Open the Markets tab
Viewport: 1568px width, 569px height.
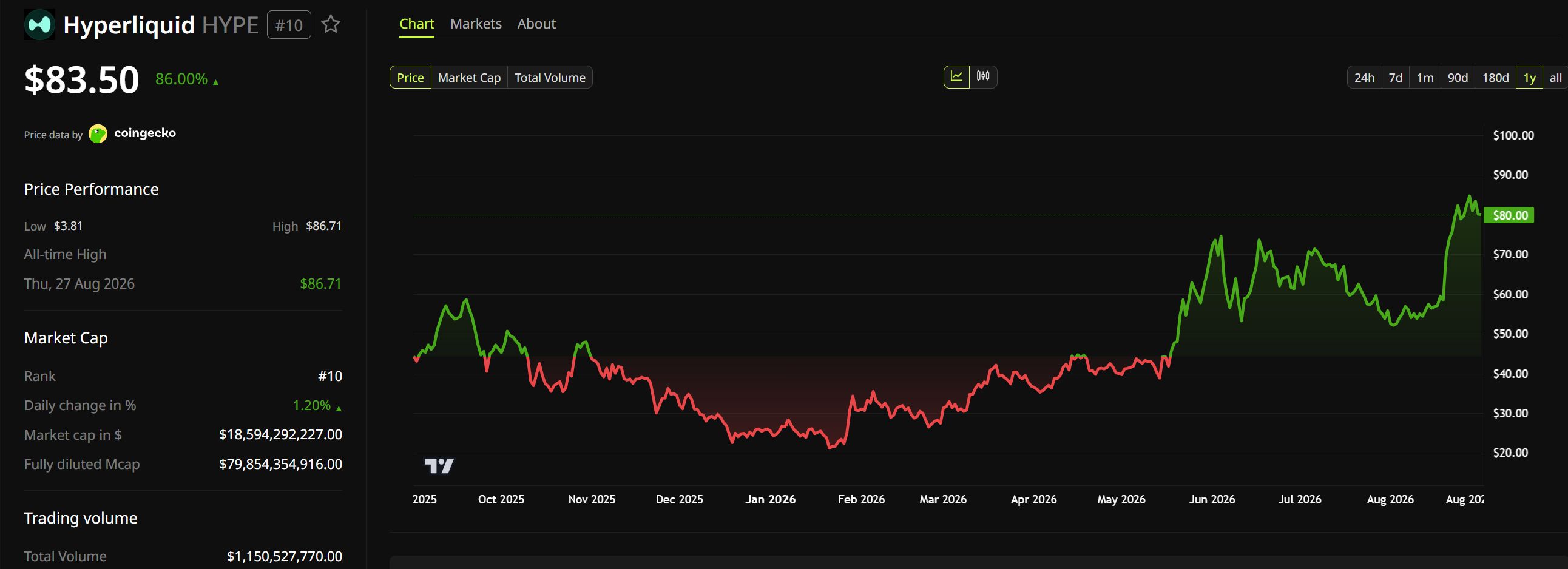[x=476, y=24]
